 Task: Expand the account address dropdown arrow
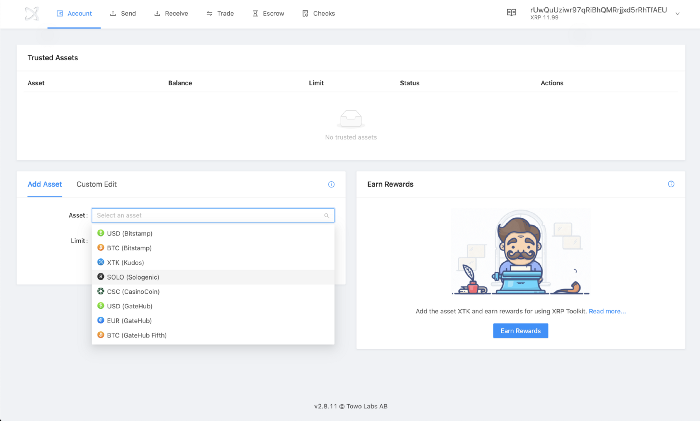(678, 13)
